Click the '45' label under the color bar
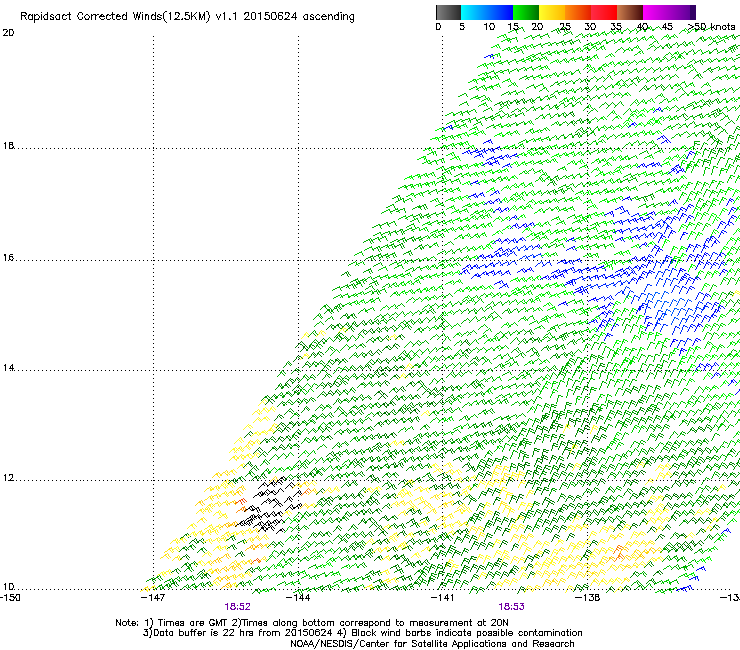This screenshot has width=740, height=650. point(667,27)
